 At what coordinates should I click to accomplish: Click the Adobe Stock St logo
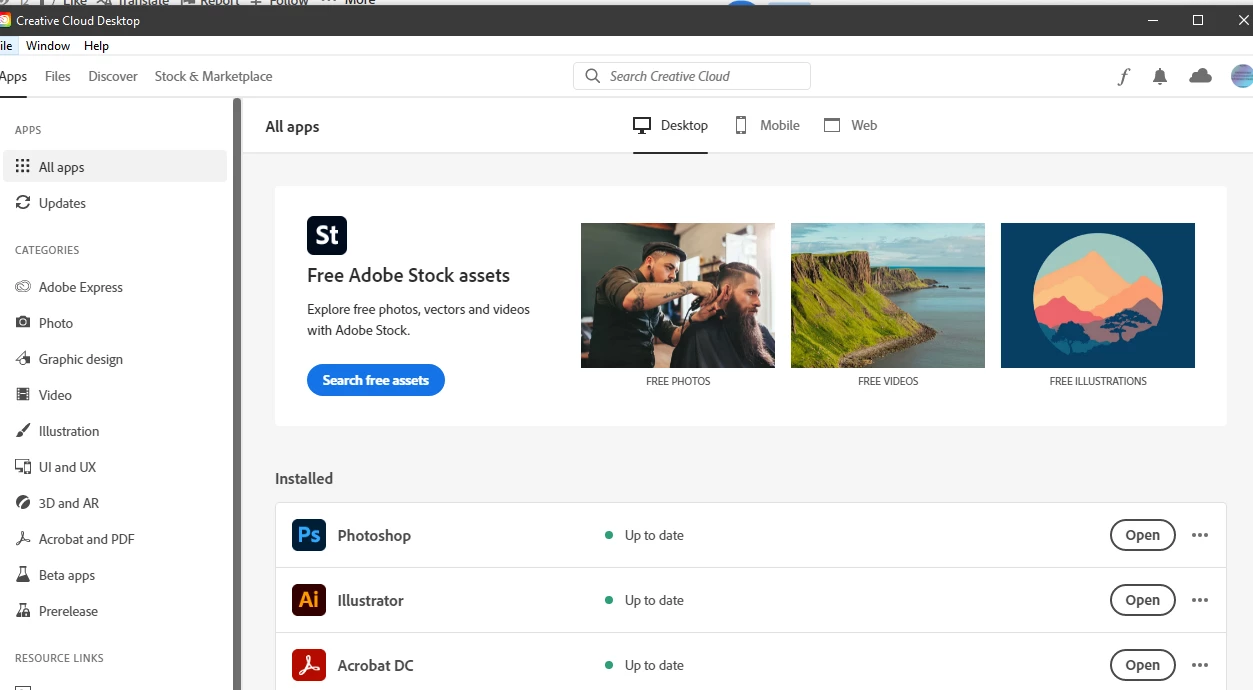(327, 235)
